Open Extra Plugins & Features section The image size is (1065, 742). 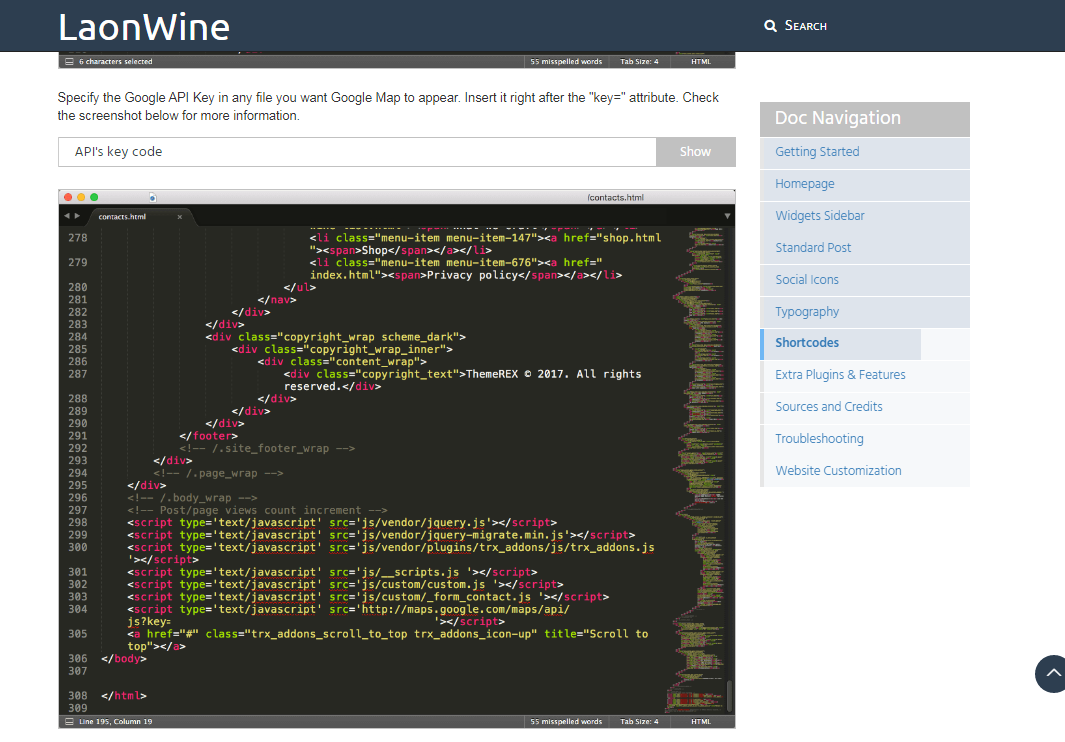pyautogui.click(x=840, y=374)
